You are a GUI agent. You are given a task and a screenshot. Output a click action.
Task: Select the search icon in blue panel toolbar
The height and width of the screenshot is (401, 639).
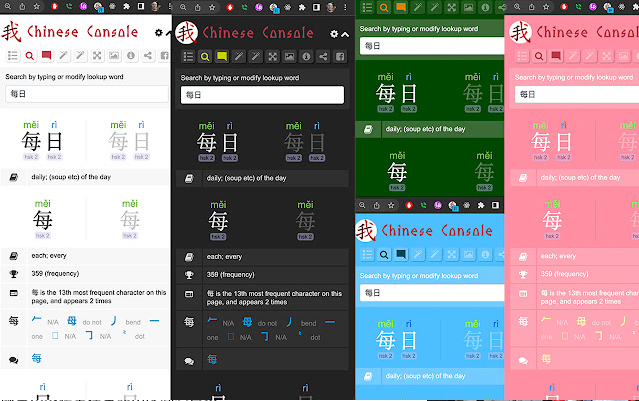coord(384,255)
